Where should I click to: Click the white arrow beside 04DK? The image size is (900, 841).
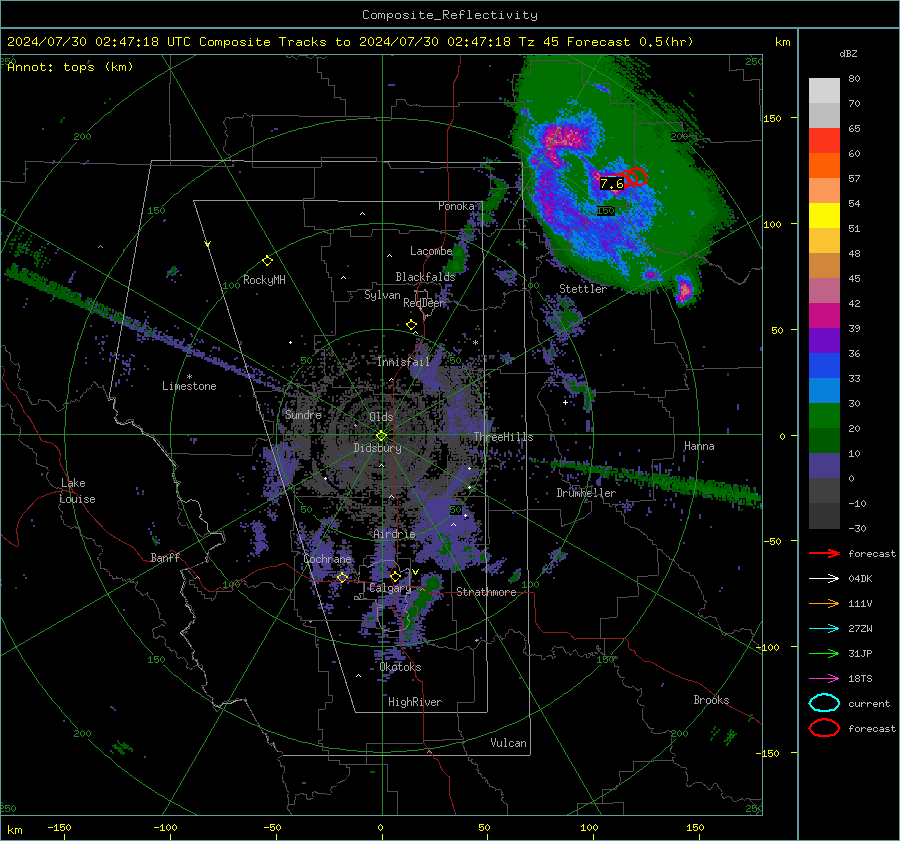[824, 578]
